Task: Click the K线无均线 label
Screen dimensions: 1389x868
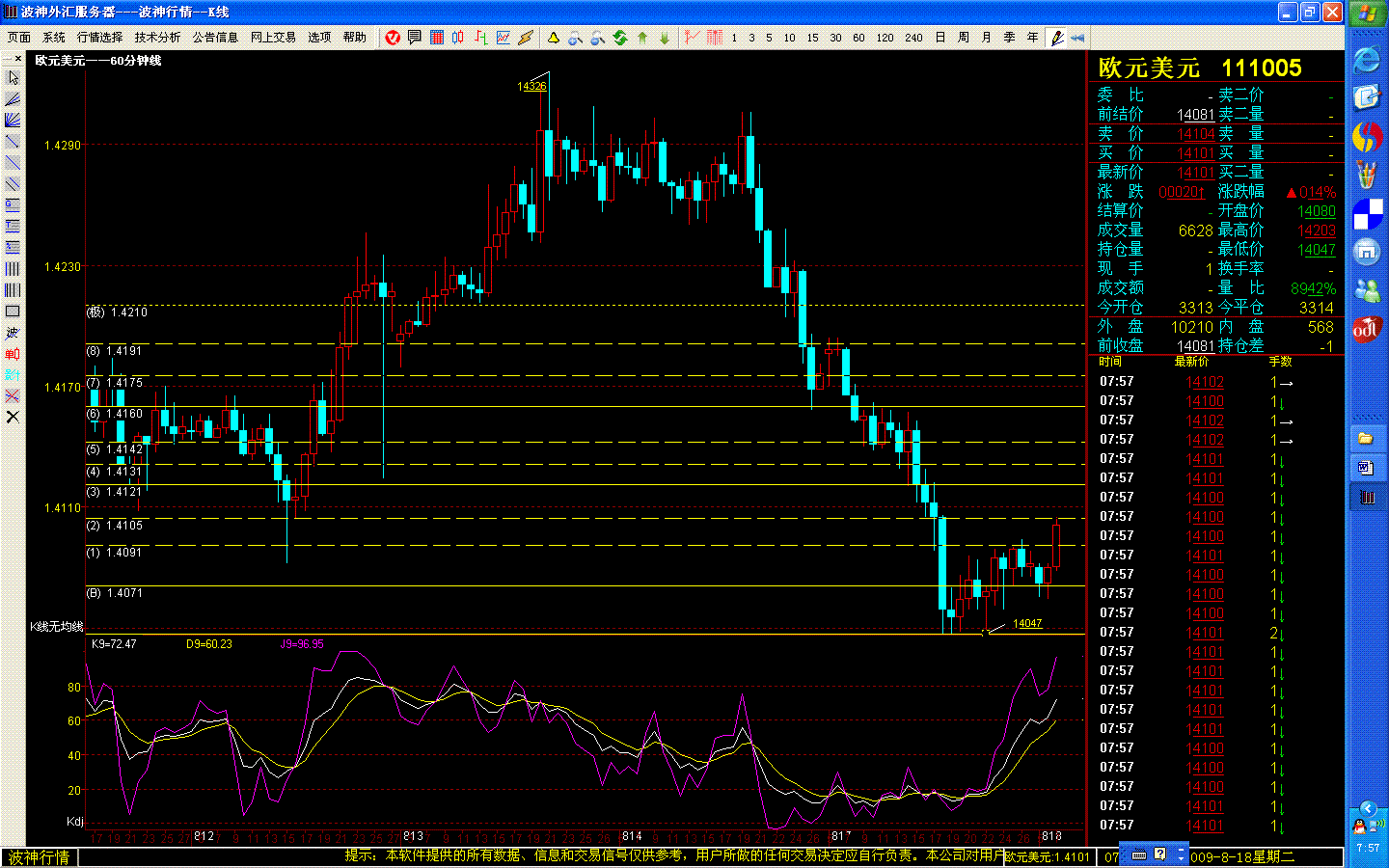Action: (57, 627)
